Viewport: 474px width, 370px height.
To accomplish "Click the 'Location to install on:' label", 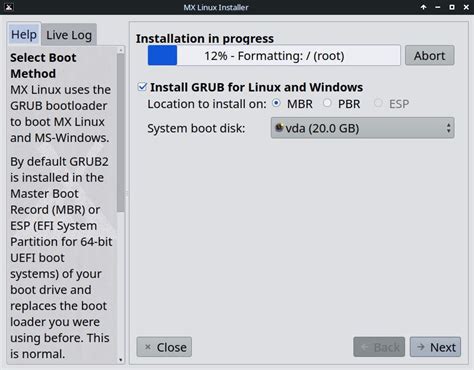I will click(x=207, y=104).
